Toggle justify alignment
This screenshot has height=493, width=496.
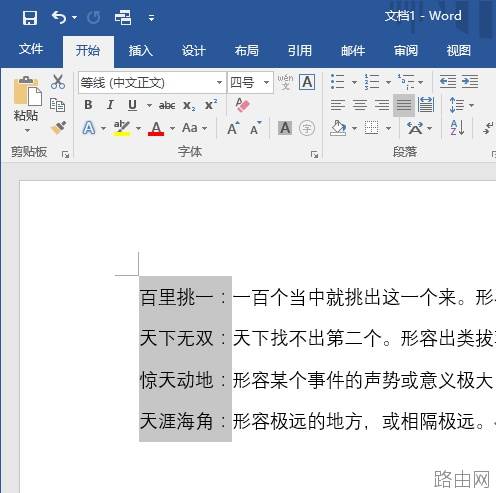pos(404,105)
